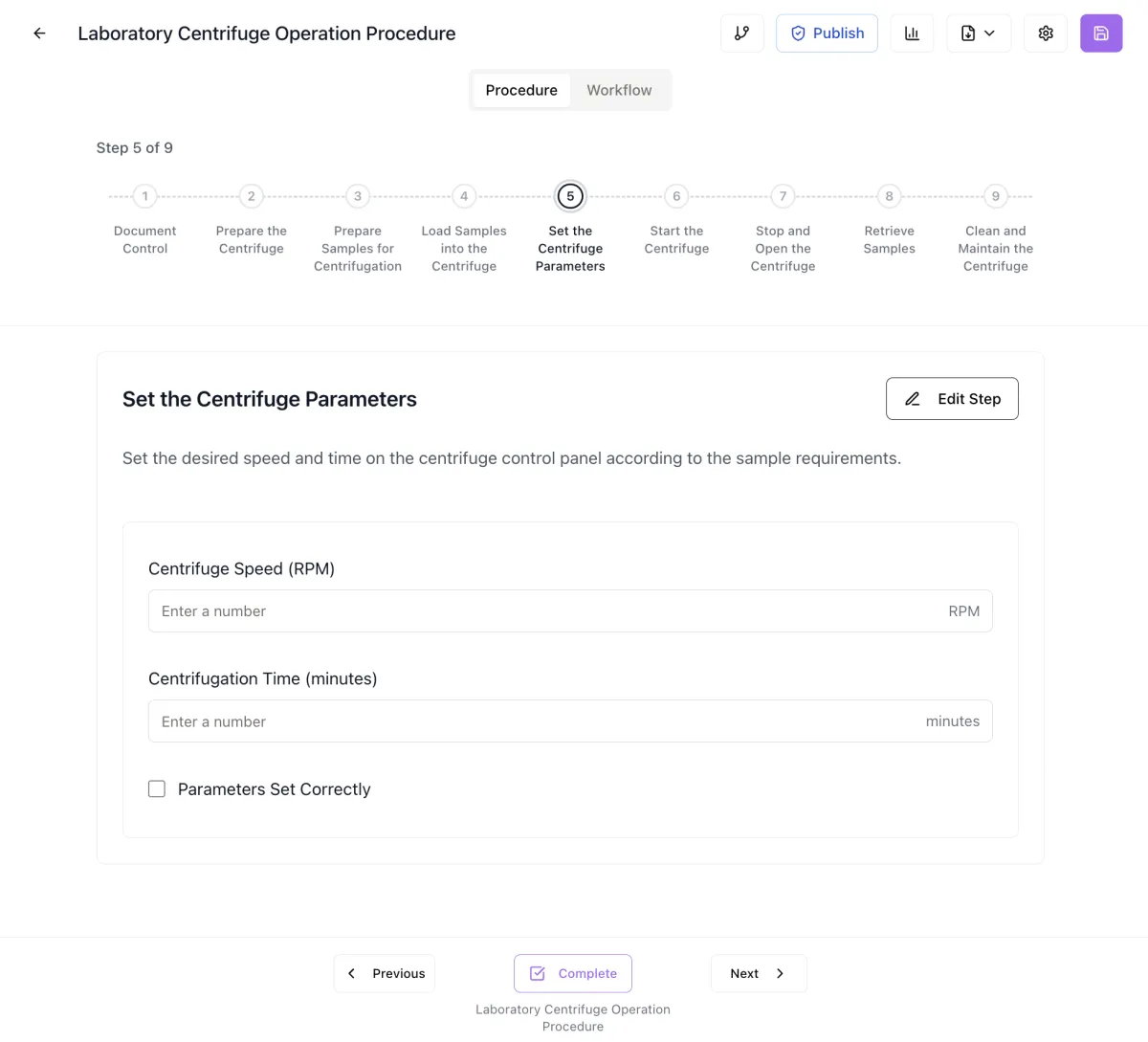Click the shield Publish button

827,33
